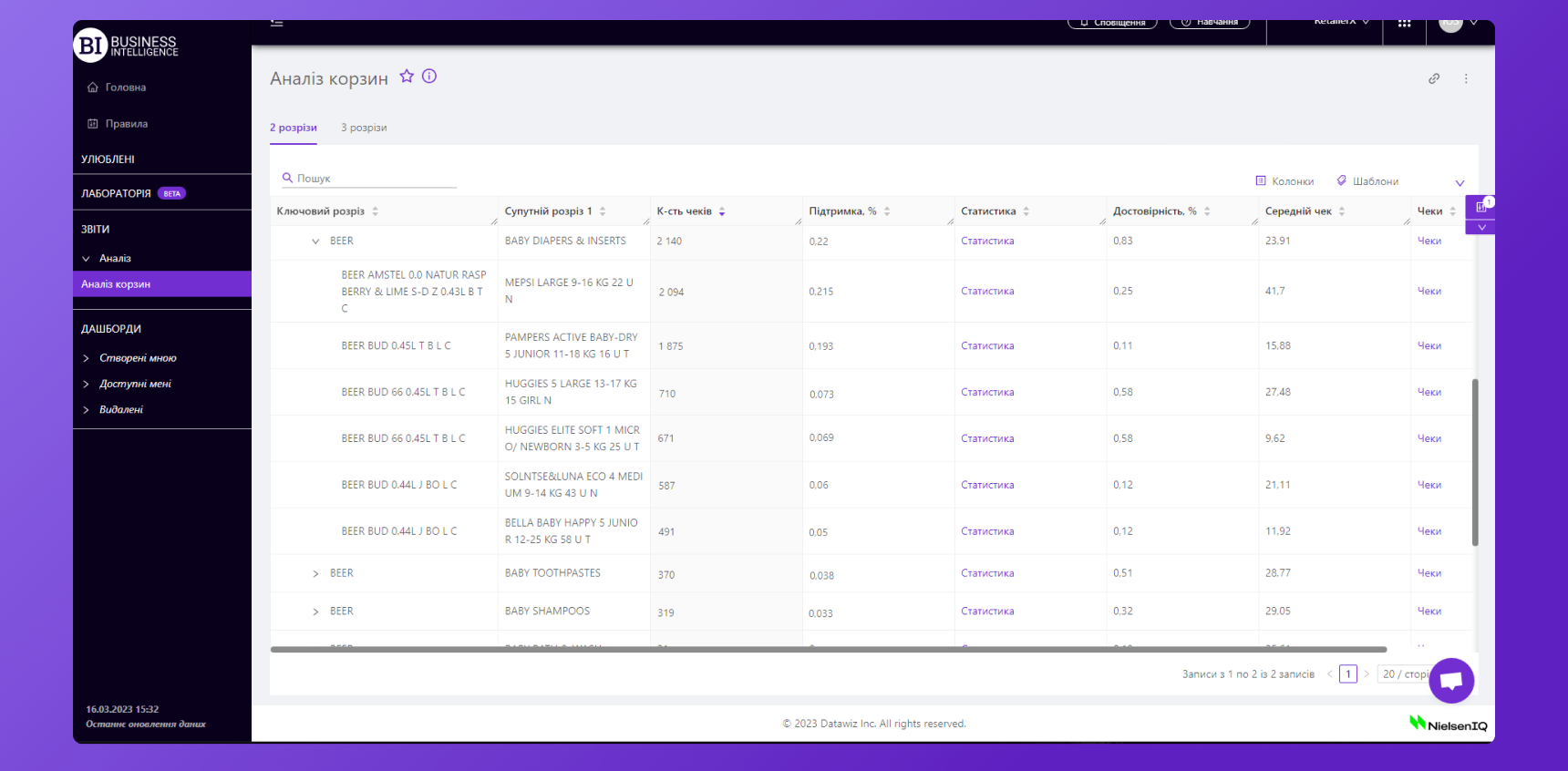Go to next page arrow in pagination
The width and height of the screenshot is (1568, 771).
[x=1367, y=674]
